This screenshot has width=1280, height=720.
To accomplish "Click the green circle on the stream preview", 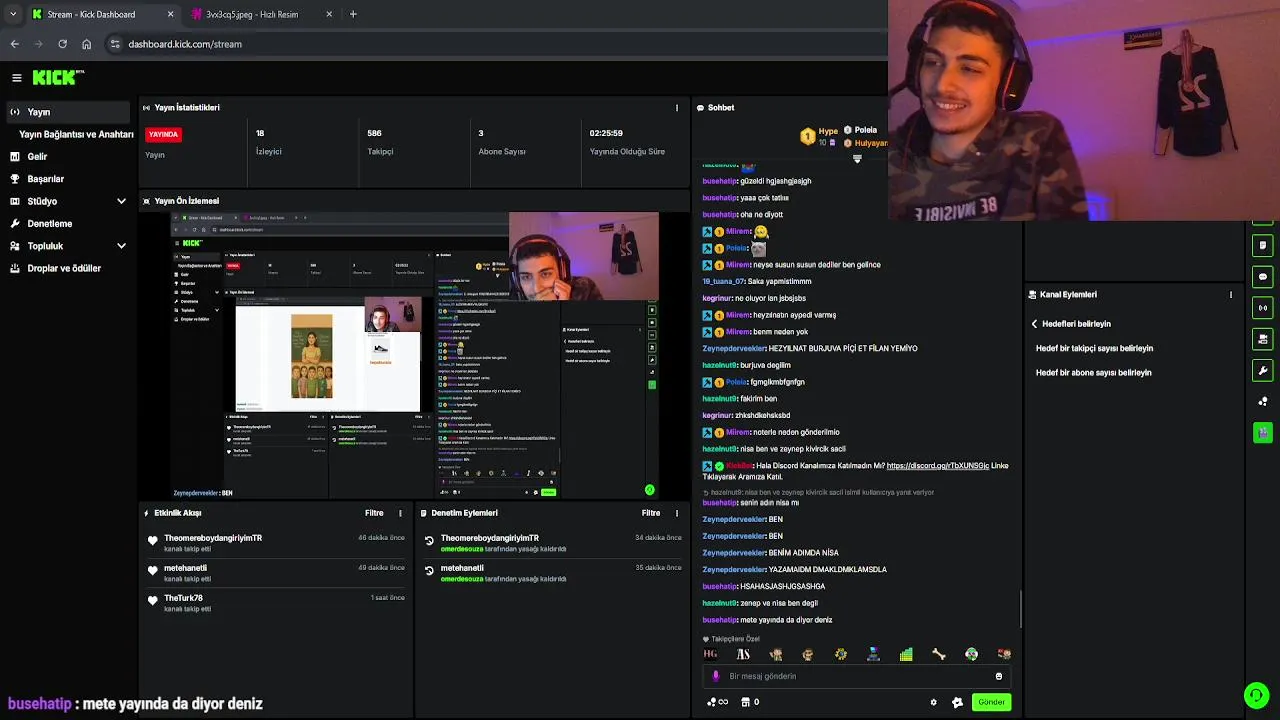I will click(x=649, y=490).
